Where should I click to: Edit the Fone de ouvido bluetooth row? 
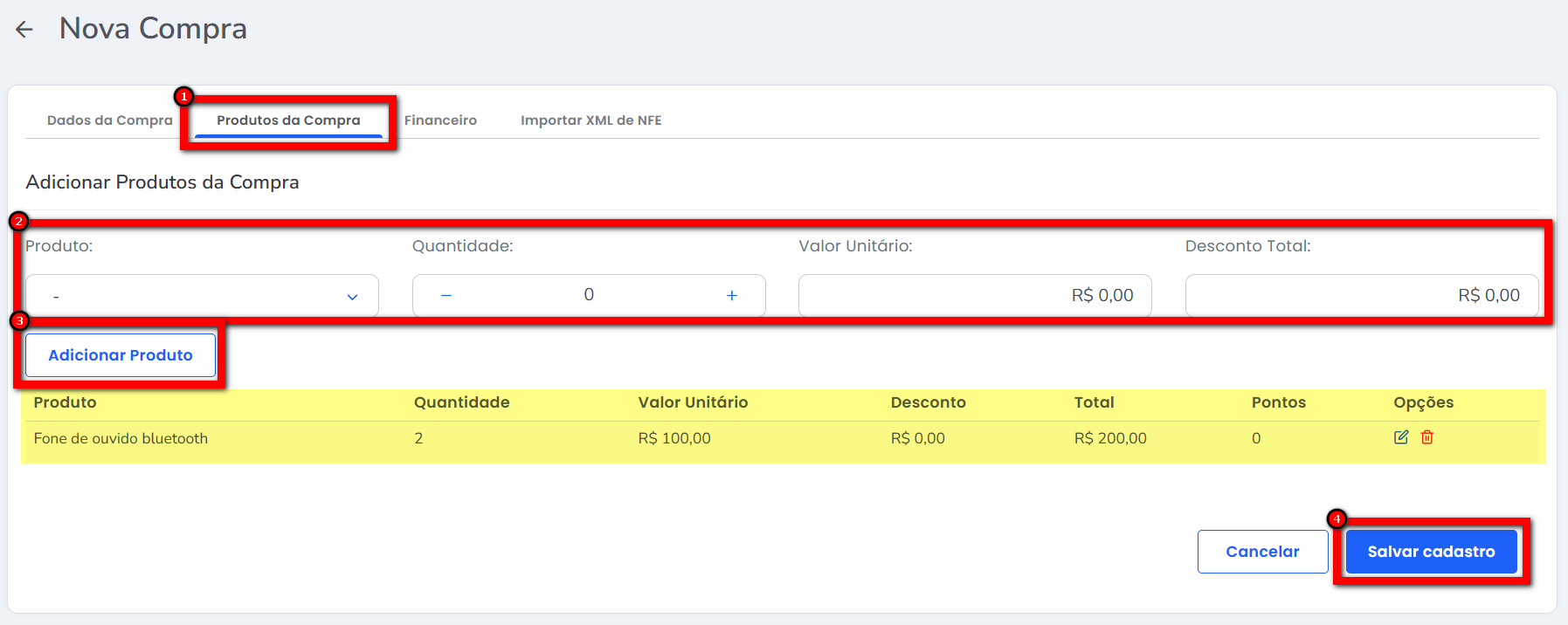click(x=1401, y=437)
